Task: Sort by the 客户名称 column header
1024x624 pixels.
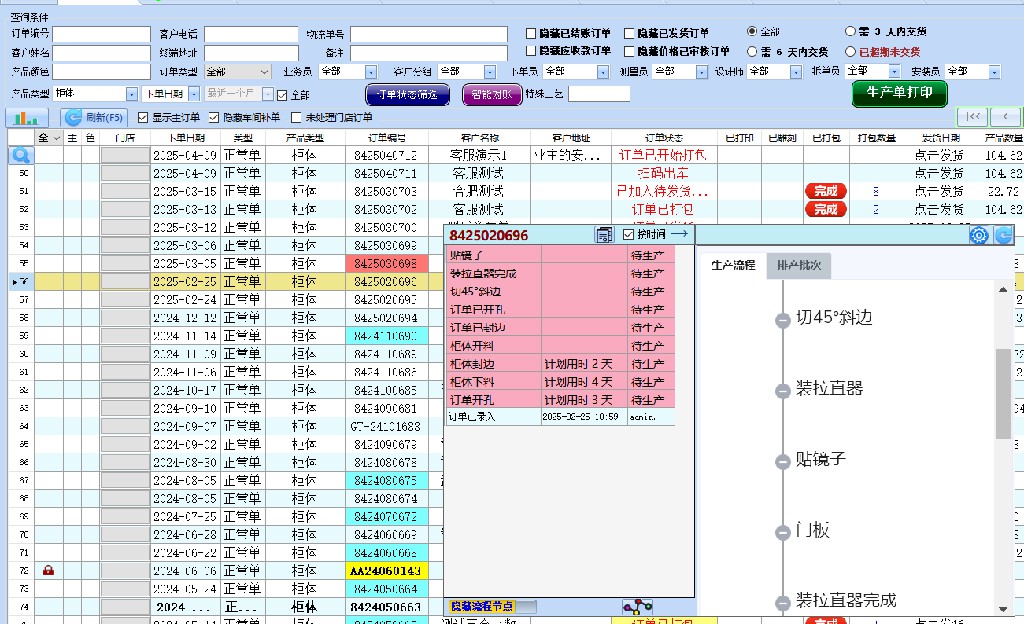Action: pyautogui.click(x=479, y=138)
